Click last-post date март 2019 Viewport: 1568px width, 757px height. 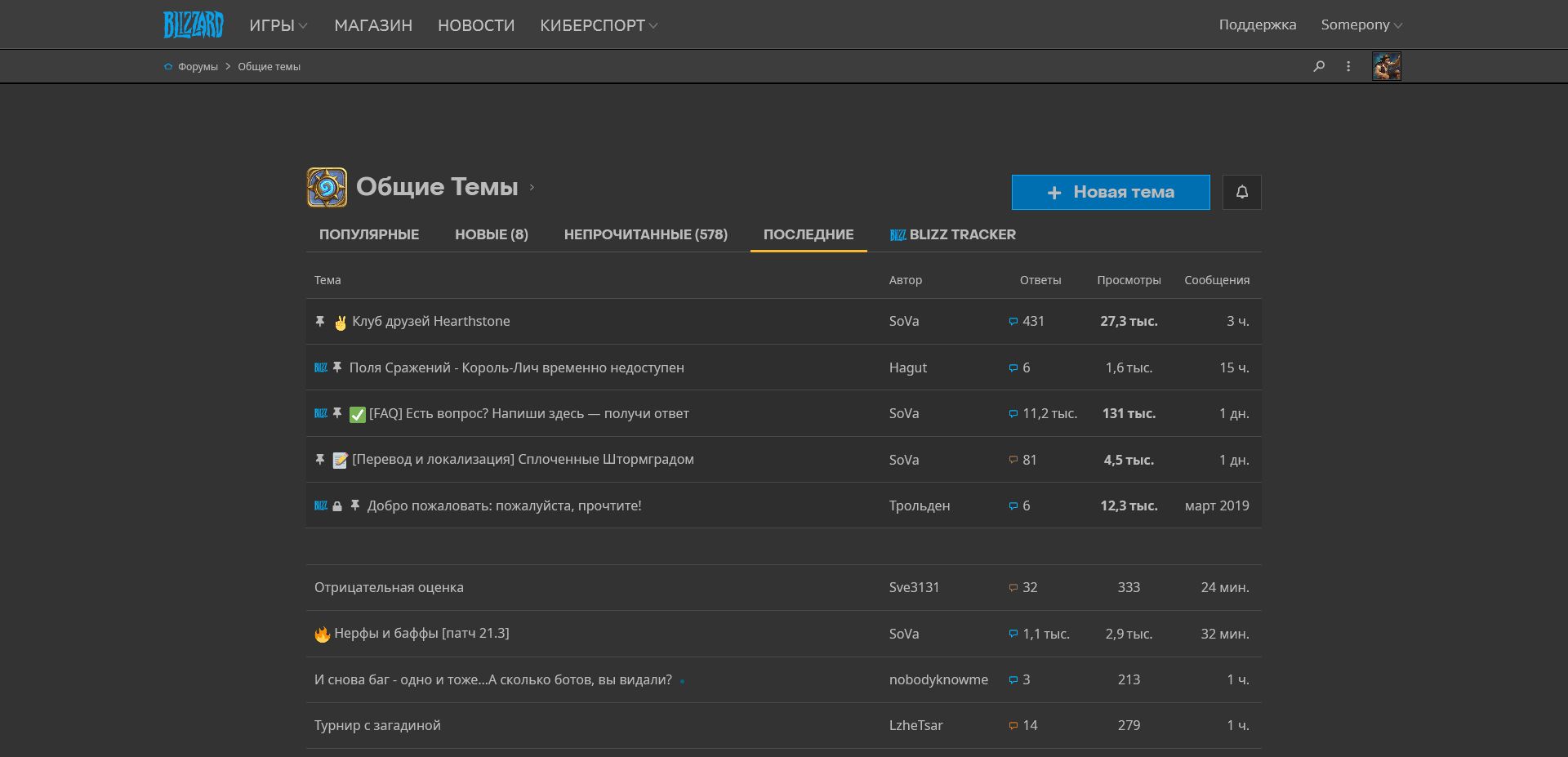coord(1217,506)
